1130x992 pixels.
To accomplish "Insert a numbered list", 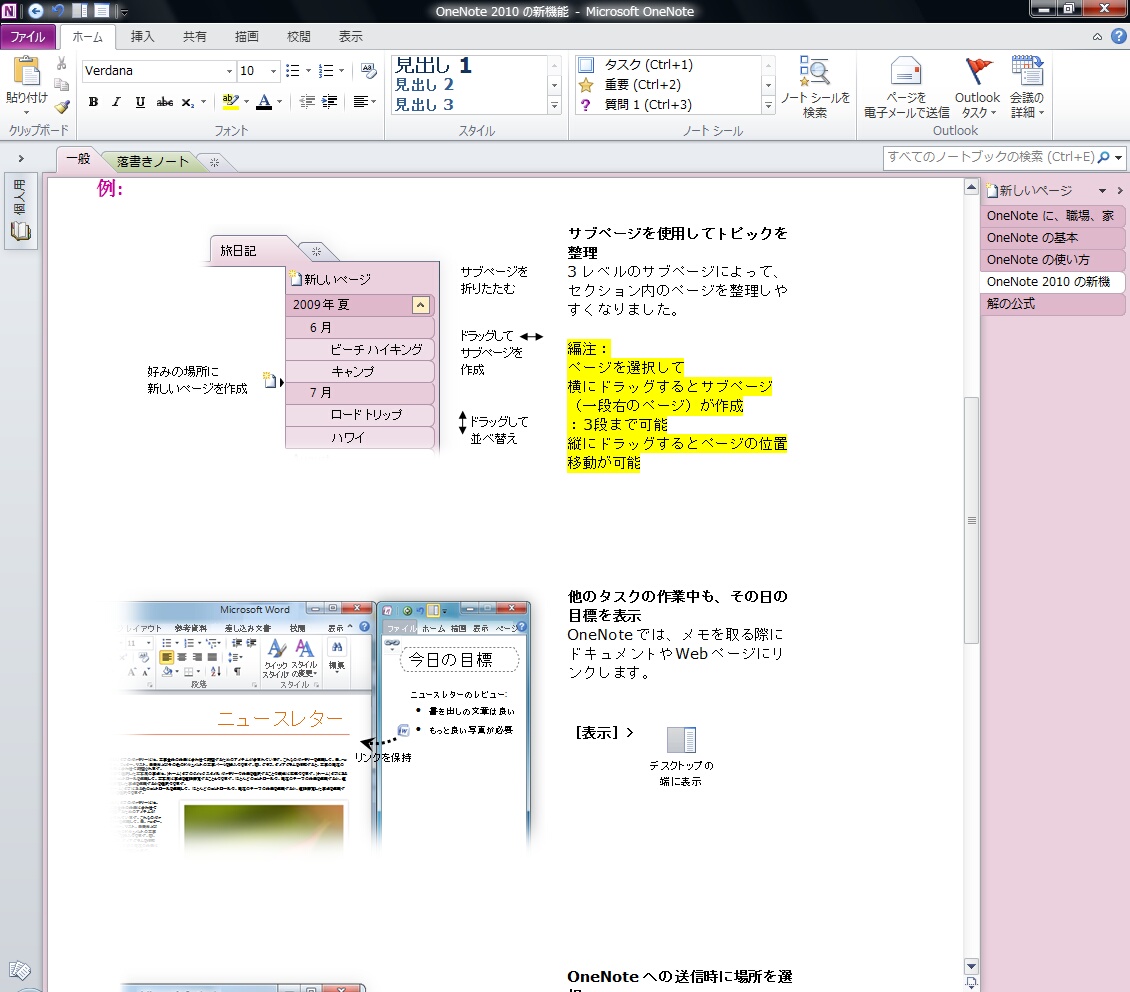I will tap(326, 71).
